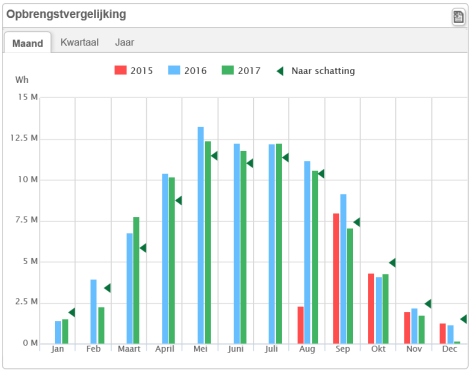The image size is (471, 371).
Task: Click the blue 2016 bar for Aug
Action: pos(307,252)
